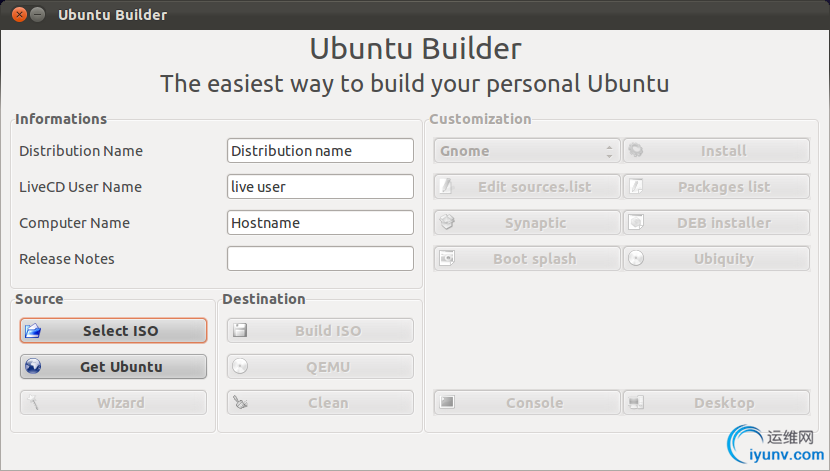Click the Get Ubuntu button label

[121, 367]
